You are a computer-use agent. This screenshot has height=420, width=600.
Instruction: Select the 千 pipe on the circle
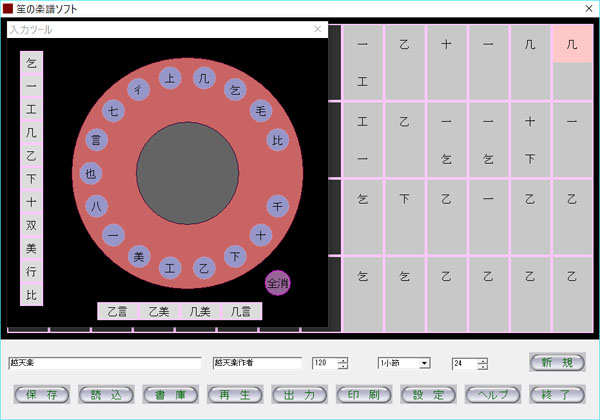pyautogui.click(x=278, y=206)
